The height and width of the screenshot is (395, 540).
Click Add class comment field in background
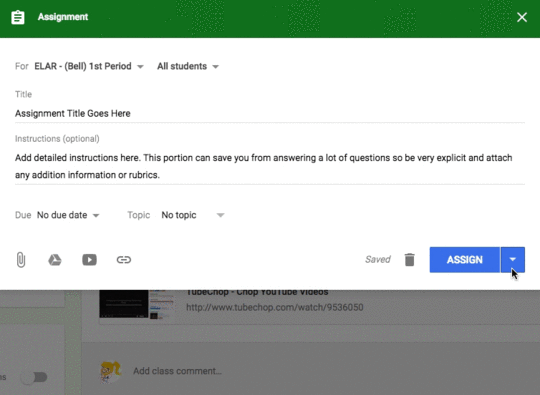177,371
